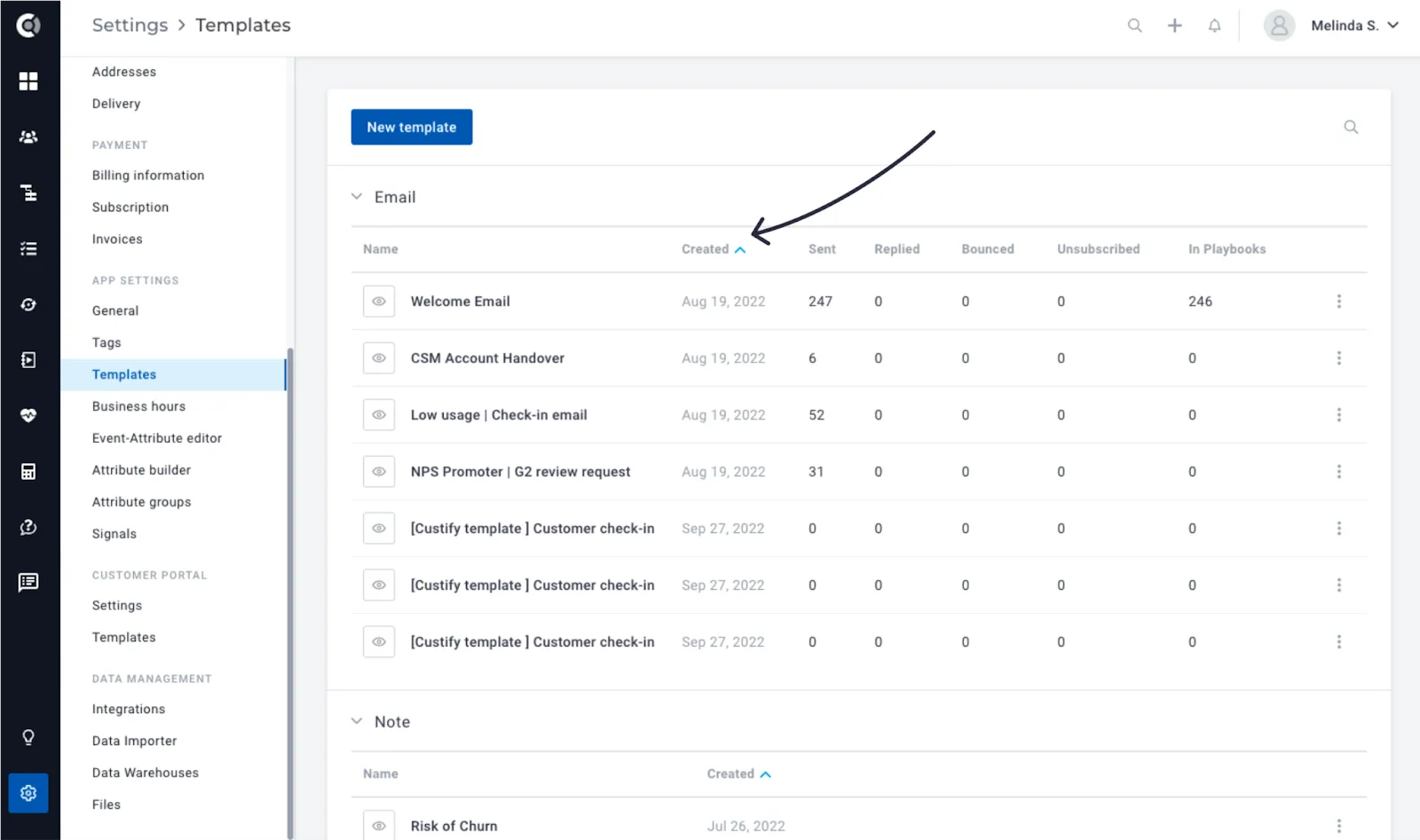This screenshot has height=840, width=1420.
Task: Collapse the Note section chevron
Action: click(357, 721)
